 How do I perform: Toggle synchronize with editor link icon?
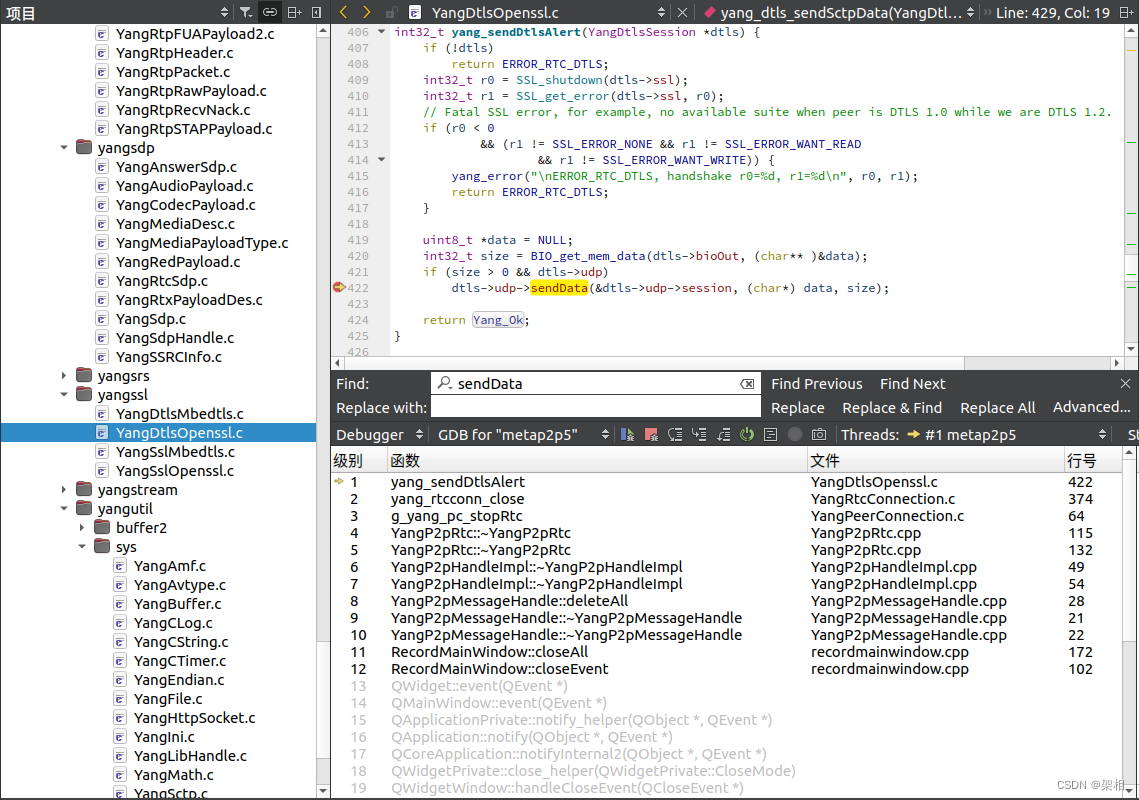pyautogui.click(x=271, y=12)
